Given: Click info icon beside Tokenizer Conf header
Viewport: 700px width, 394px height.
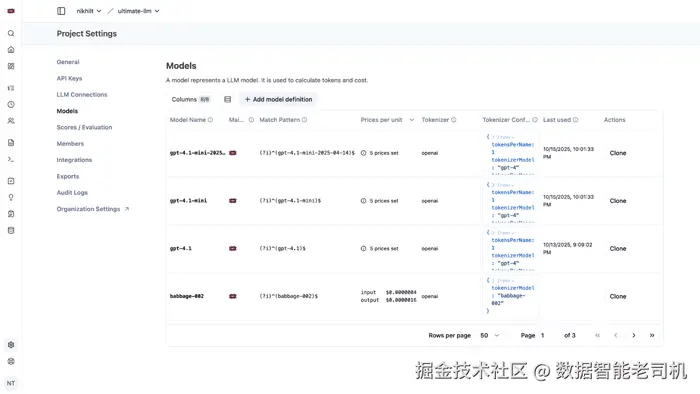Looking at the screenshot, I should [x=535, y=120].
